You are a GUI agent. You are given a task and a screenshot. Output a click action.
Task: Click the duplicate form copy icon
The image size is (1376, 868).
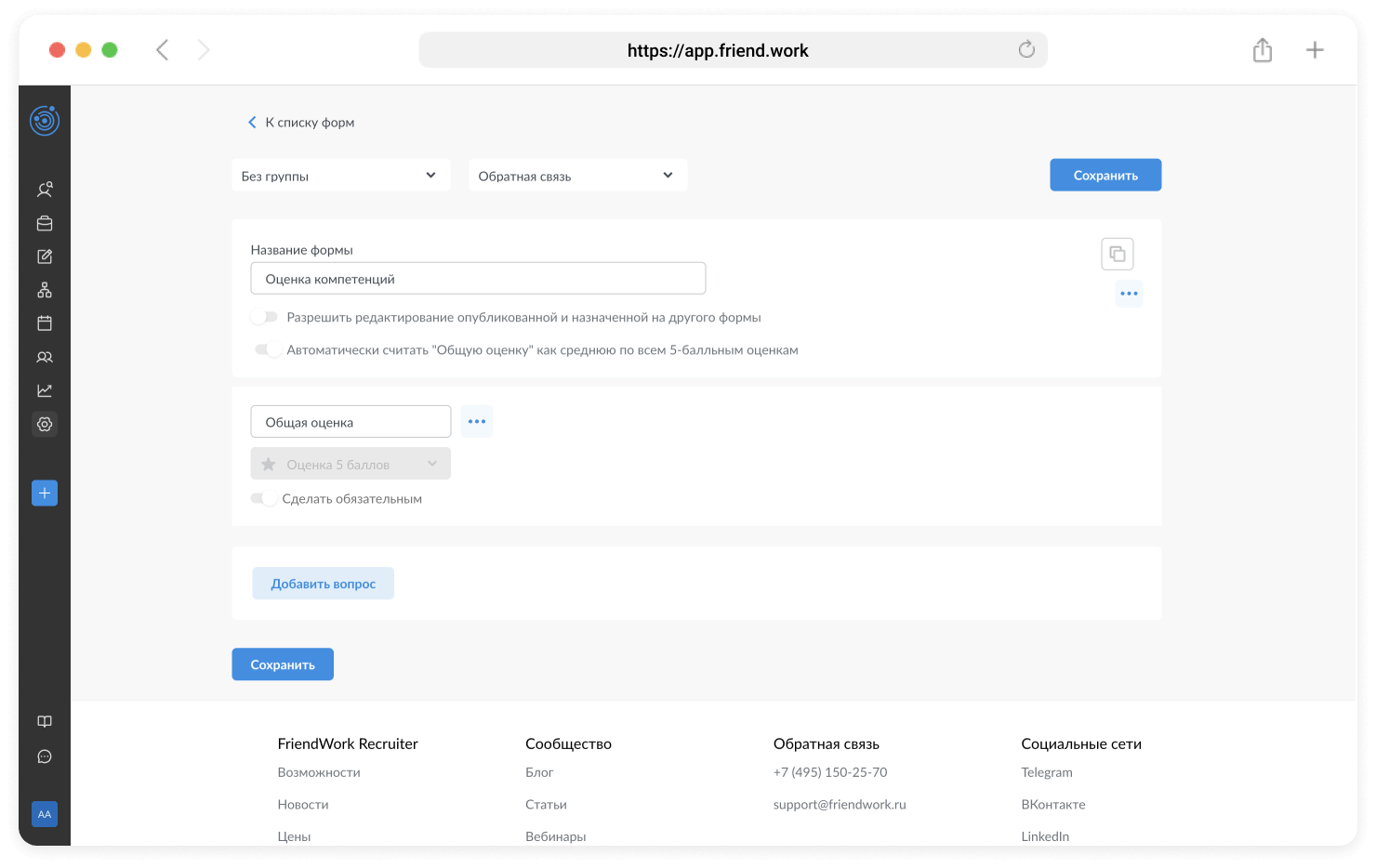pos(1118,254)
